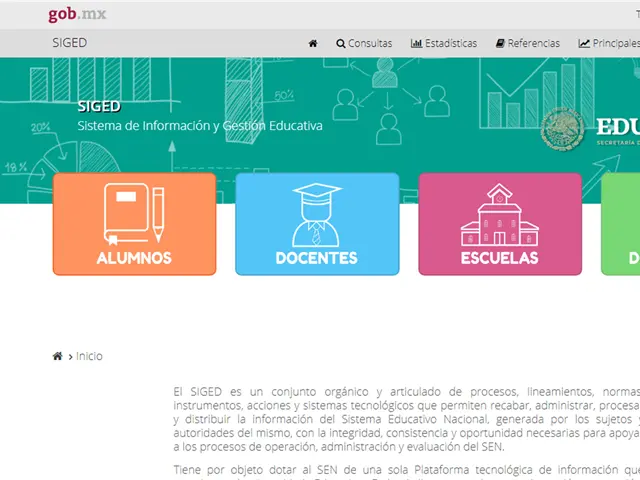Click the line chart icon beside Principales
Image resolution: width=640 pixels, height=480 pixels.
pos(584,44)
